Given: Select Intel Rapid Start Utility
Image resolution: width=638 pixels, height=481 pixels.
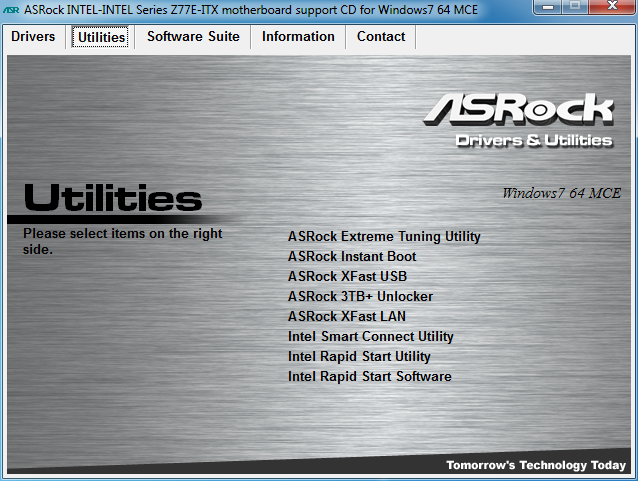Looking at the screenshot, I should [x=359, y=356].
